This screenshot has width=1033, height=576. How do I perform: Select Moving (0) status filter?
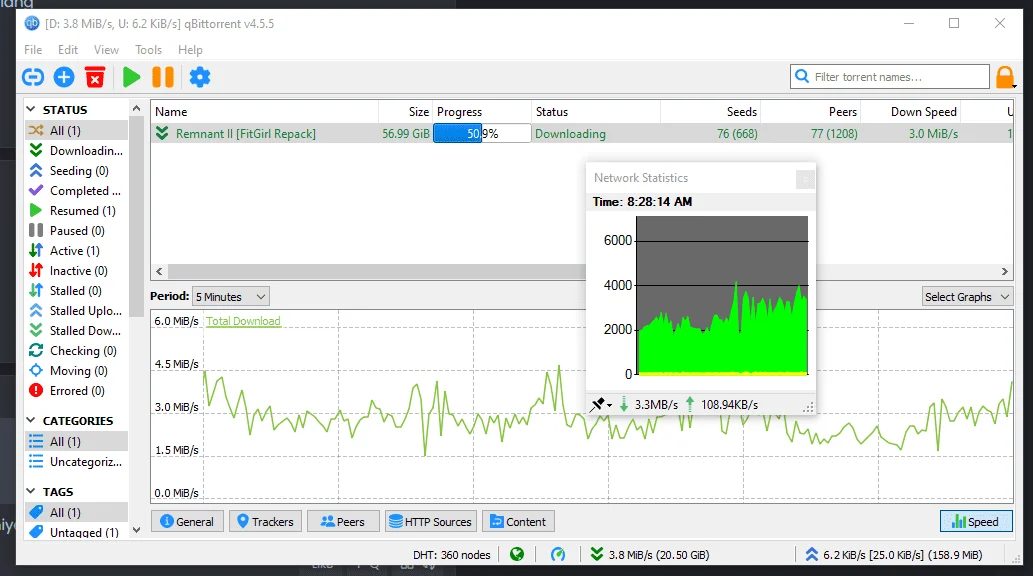click(x=76, y=370)
